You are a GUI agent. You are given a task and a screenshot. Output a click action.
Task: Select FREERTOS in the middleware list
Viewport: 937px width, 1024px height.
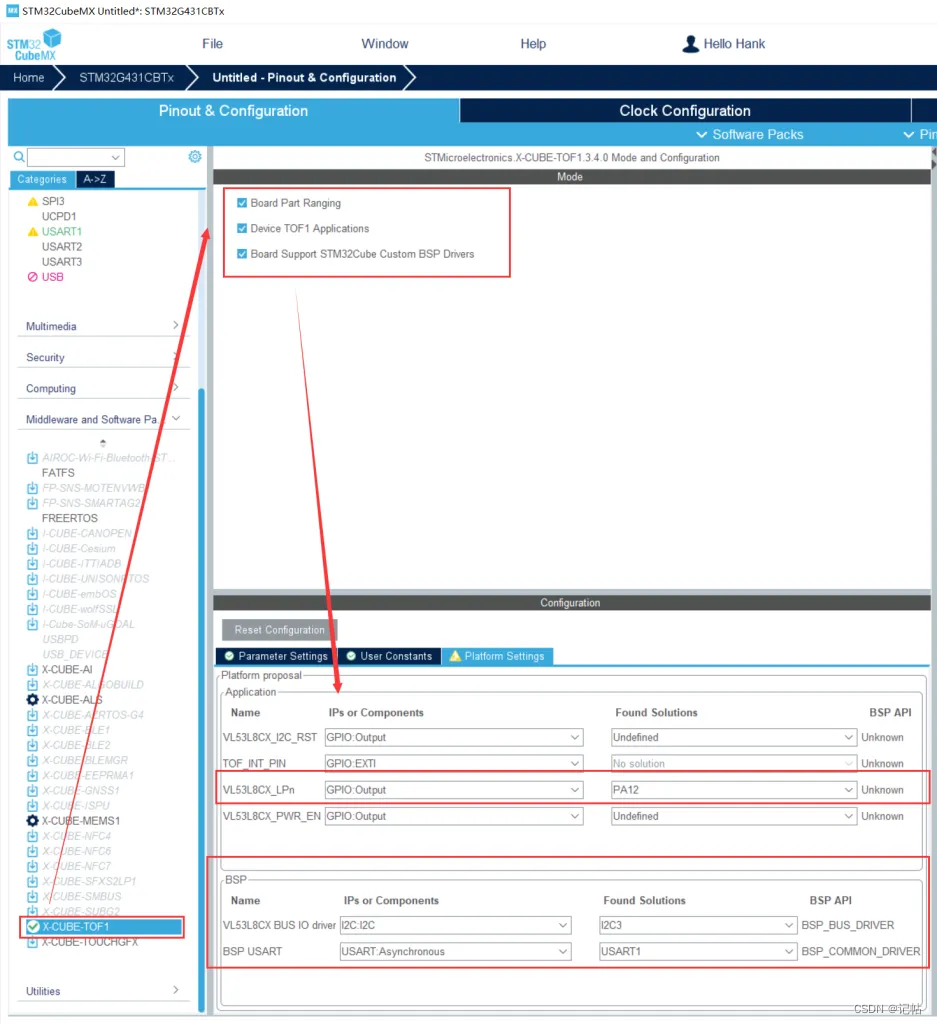coord(70,518)
